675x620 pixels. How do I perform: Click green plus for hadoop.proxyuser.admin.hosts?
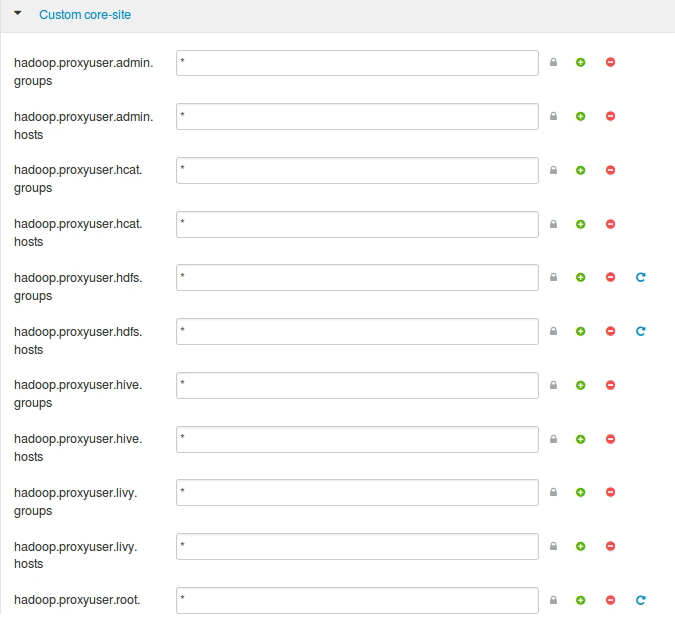(x=580, y=116)
